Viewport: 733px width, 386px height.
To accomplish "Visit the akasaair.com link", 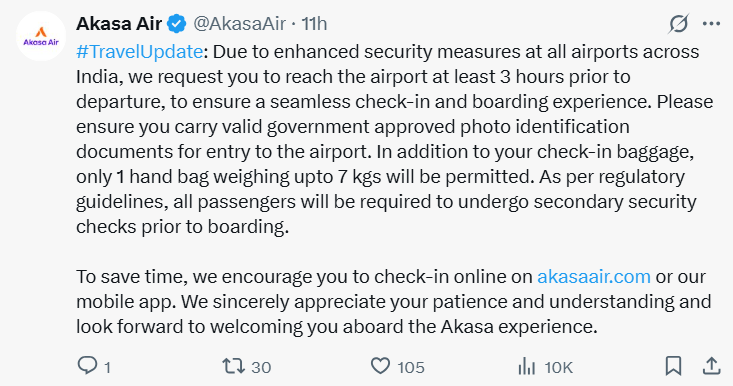I will (x=594, y=277).
